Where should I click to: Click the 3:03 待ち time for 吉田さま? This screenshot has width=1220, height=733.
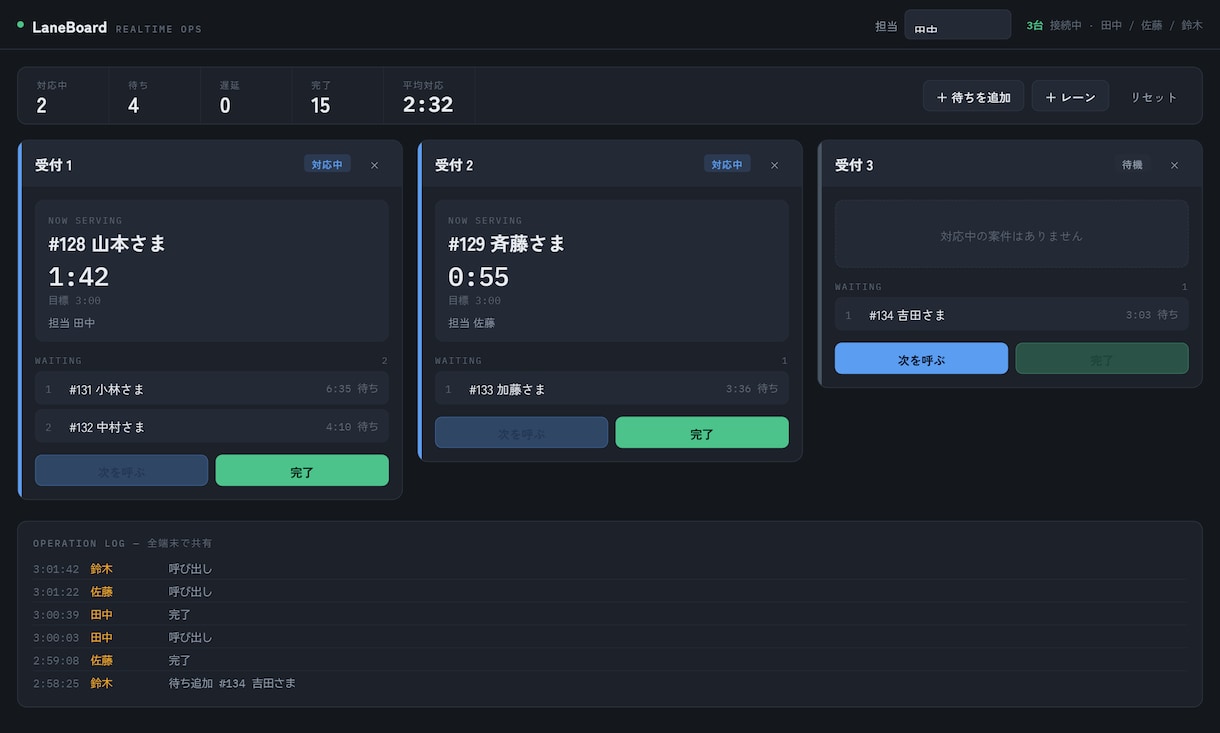click(1152, 315)
